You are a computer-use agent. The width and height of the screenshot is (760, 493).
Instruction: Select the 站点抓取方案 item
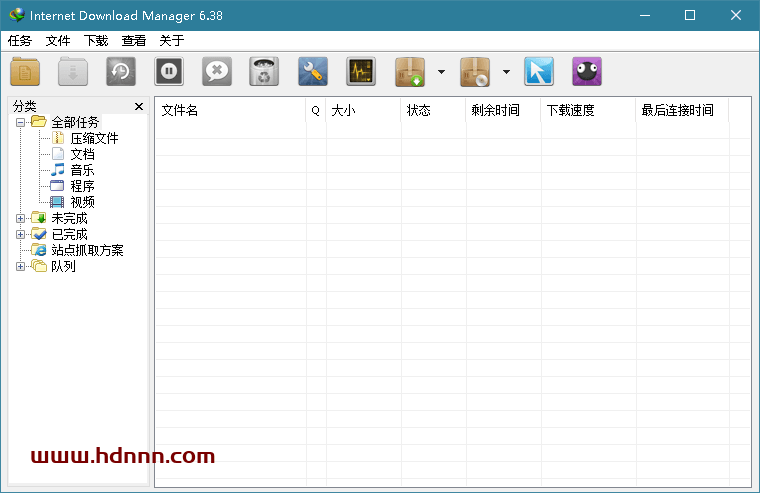pyautogui.click(x=87, y=250)
